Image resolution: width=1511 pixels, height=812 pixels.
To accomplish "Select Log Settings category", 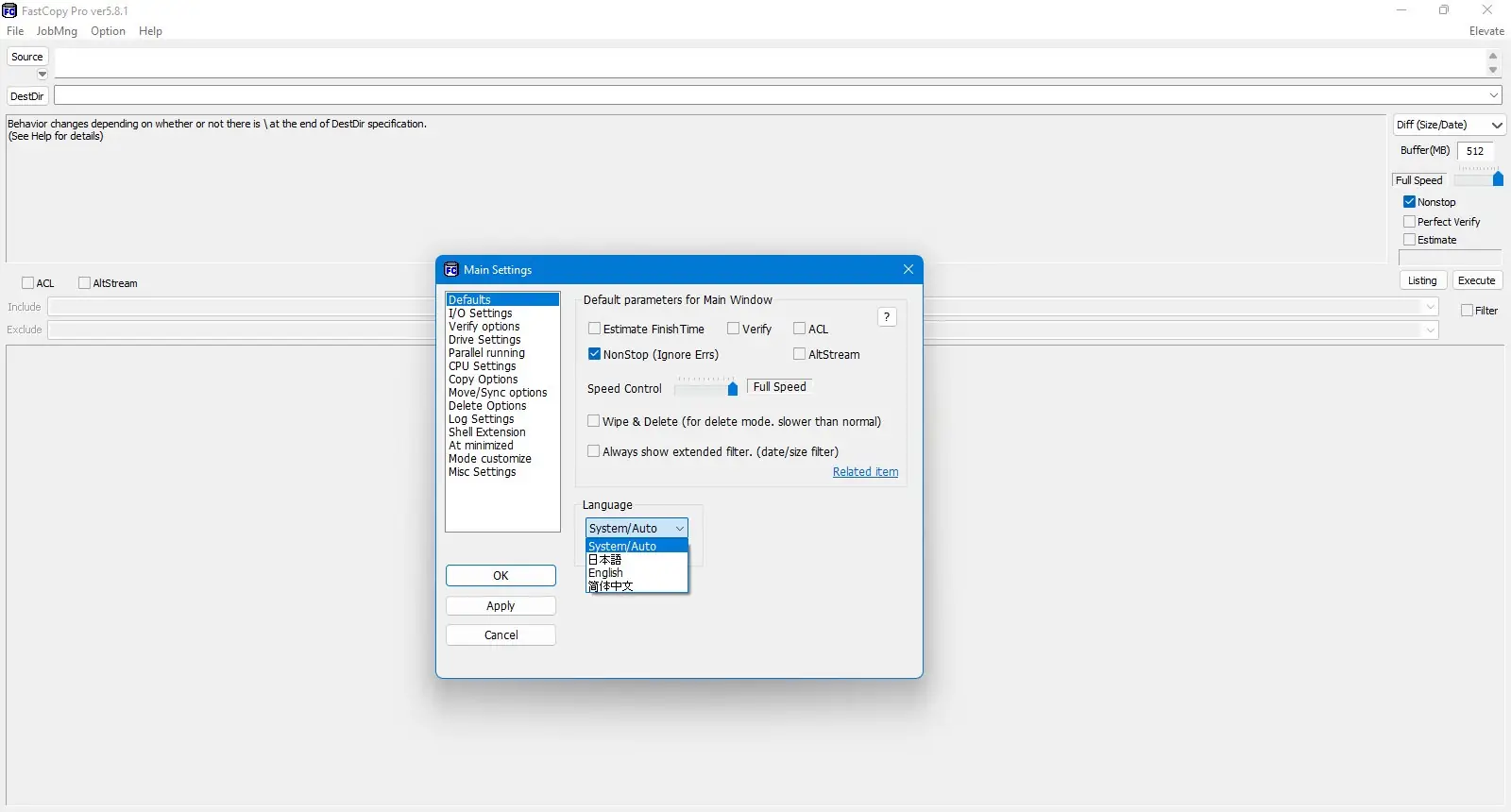I will pyautogui.click(x=502, y=419).
